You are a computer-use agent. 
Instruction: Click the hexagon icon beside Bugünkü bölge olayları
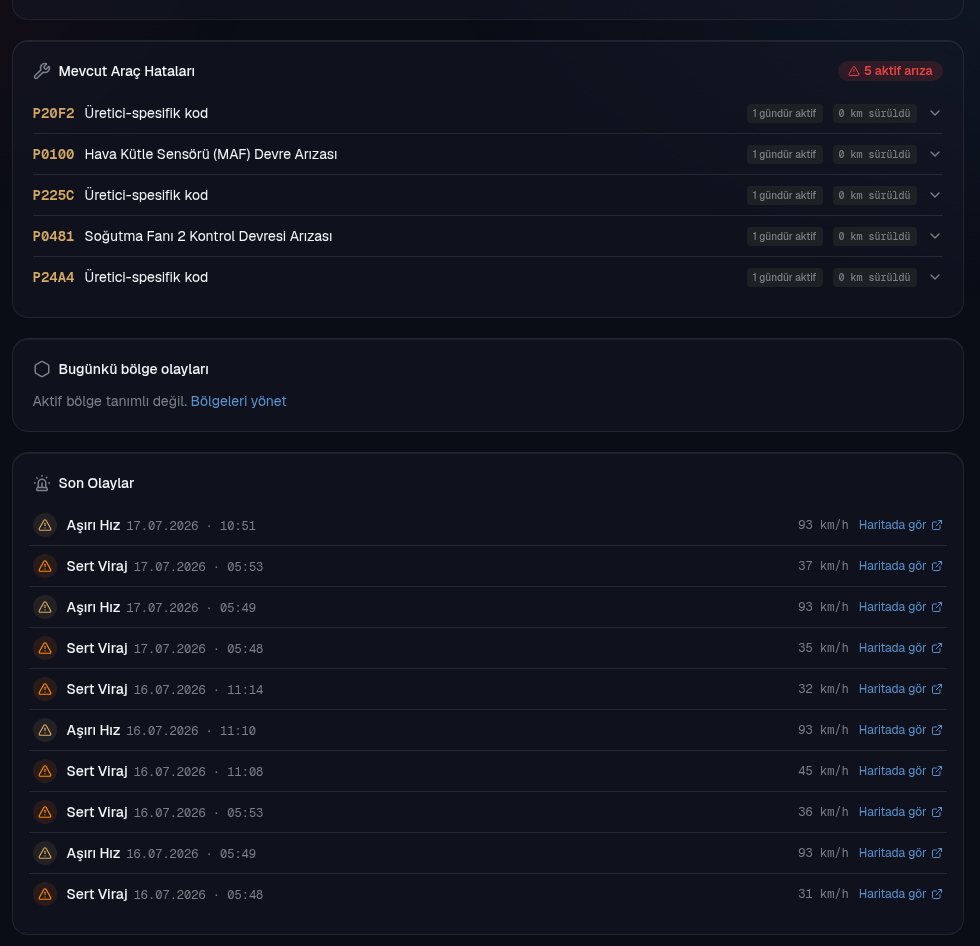click(42, 369)
